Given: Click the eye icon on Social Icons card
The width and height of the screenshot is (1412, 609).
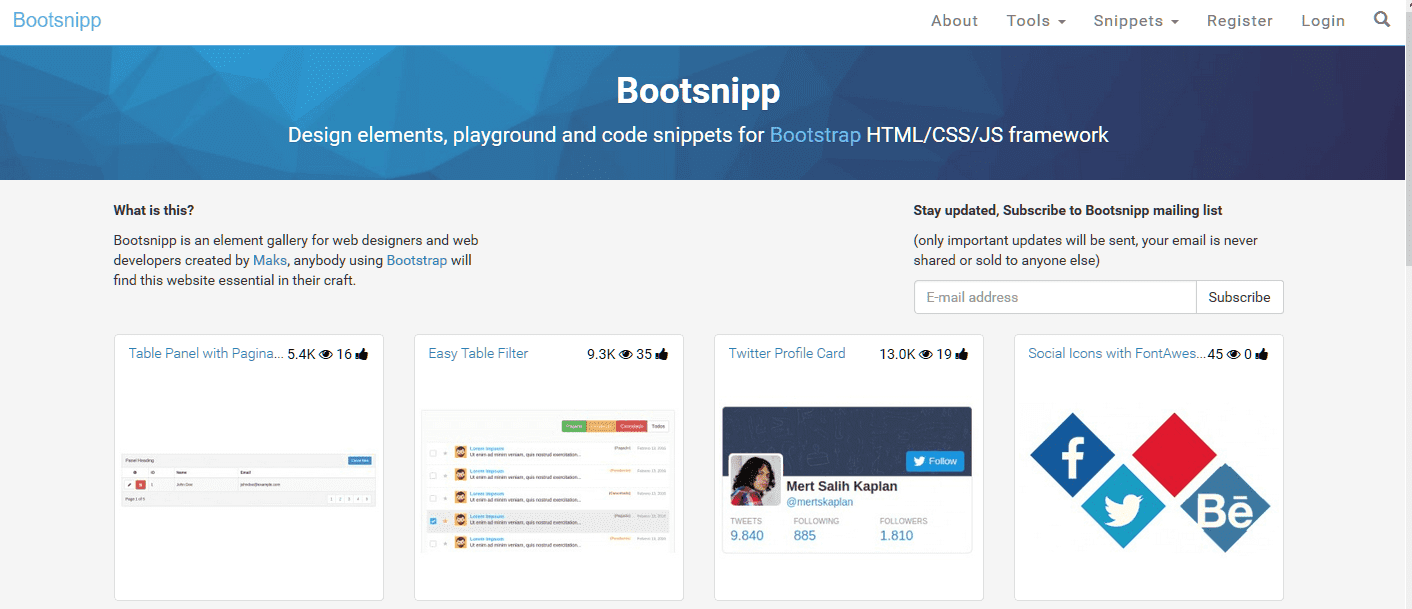Looking at the screenshot, I should pos(1234,354).
